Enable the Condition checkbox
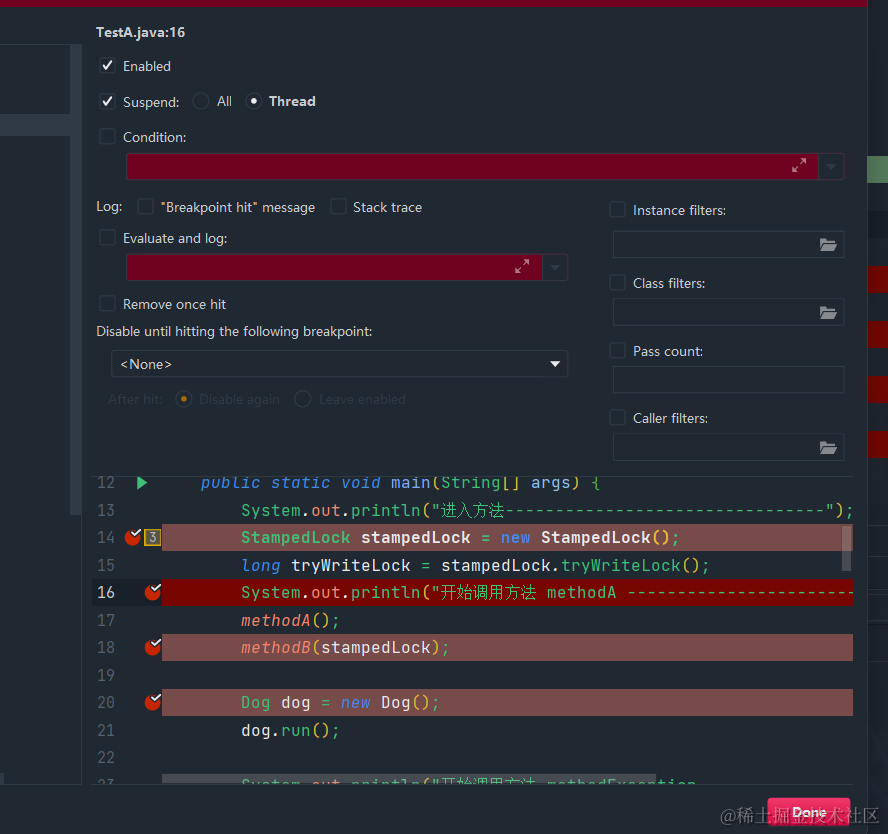The image size is (888, 834). [107, 137]
